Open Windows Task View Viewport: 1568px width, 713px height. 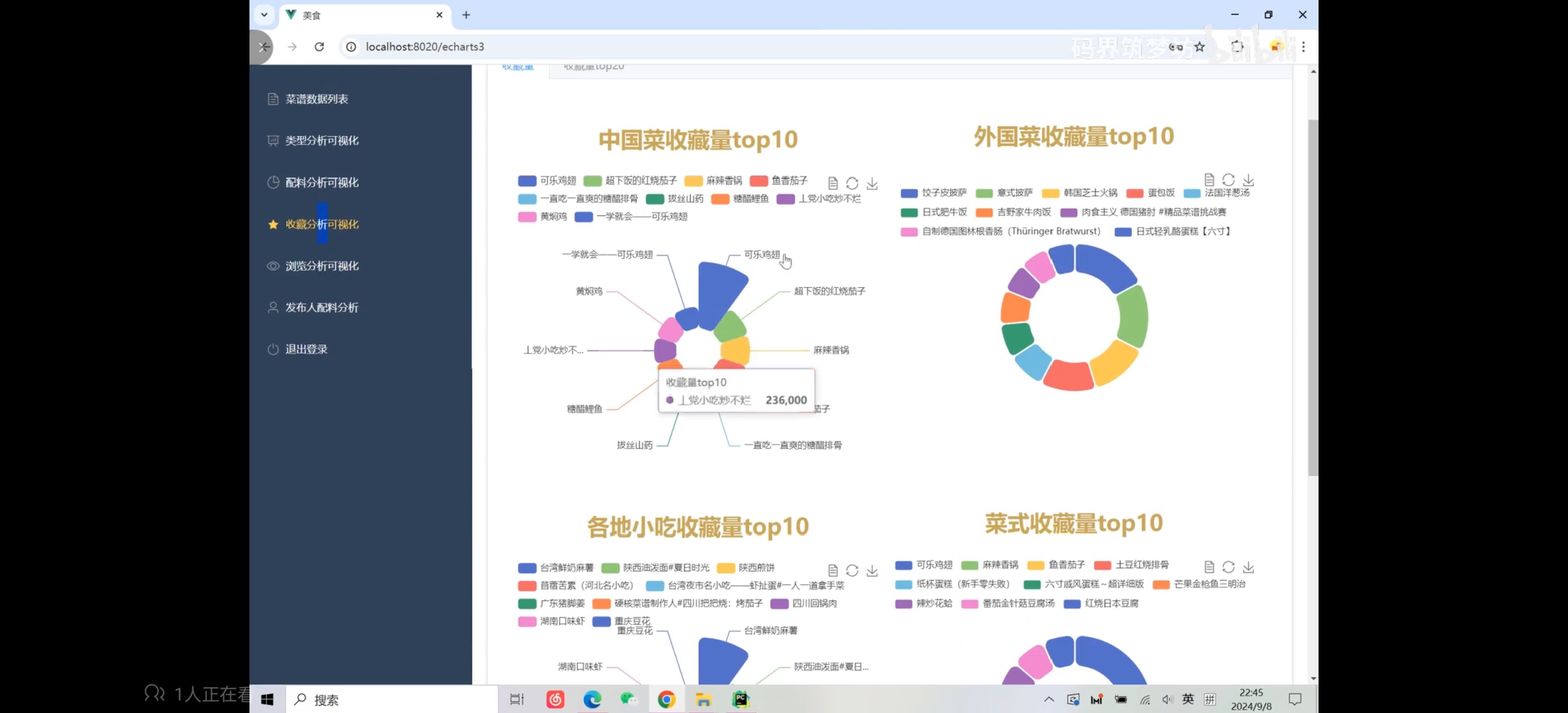(517, 699)
